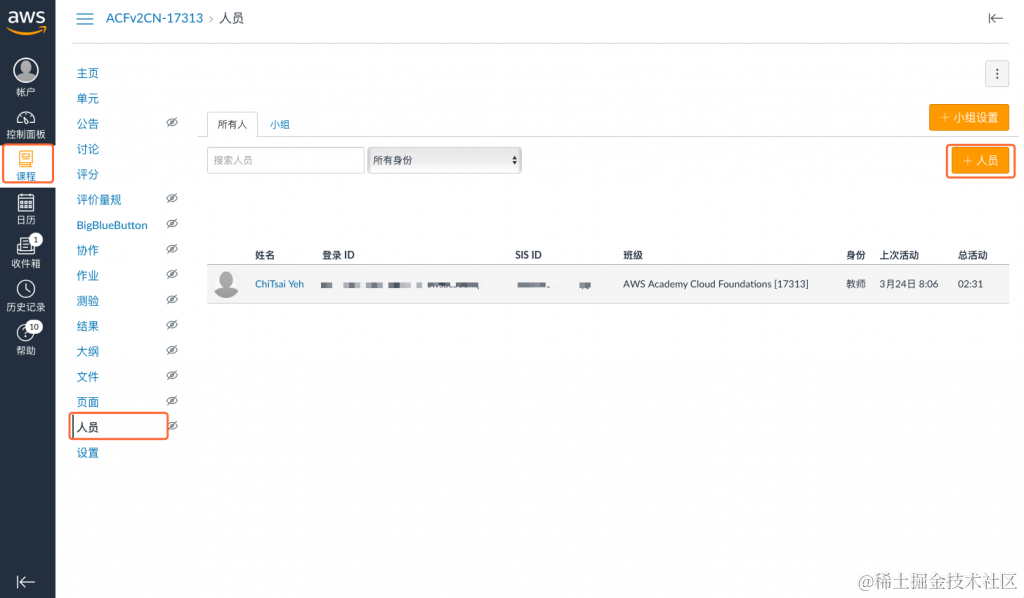The image size is (1024, 598).
Task: Click the hidden-eye icon beside 大纲
Action: pyautogui.click(x=172, y=350)
